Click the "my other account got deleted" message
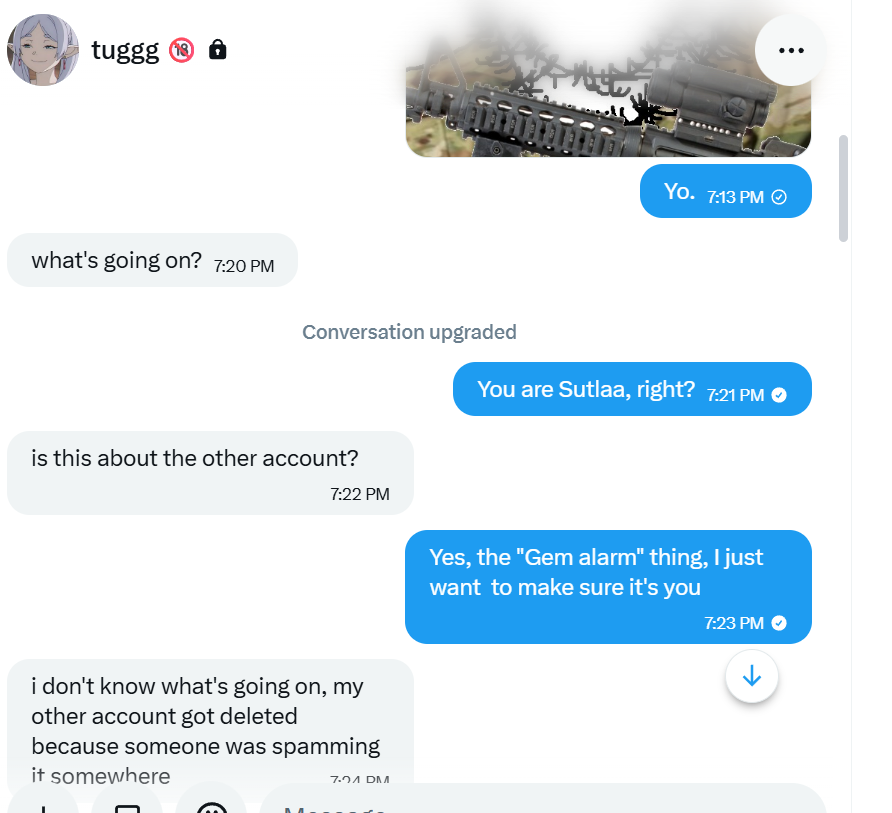This screenshot has height=813, width=892. pyautogui.click(x=210, y=717)
